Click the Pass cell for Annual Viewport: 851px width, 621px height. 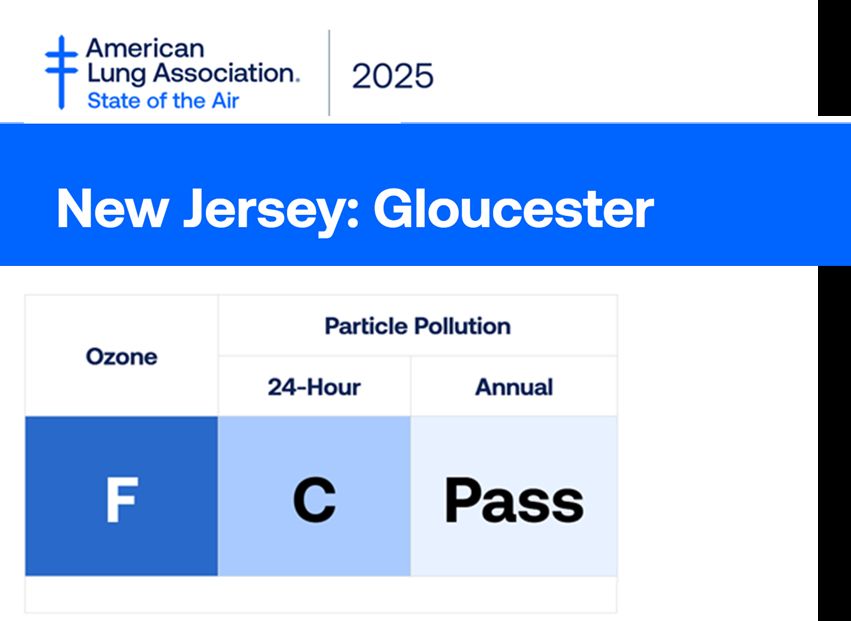[514, 497]
